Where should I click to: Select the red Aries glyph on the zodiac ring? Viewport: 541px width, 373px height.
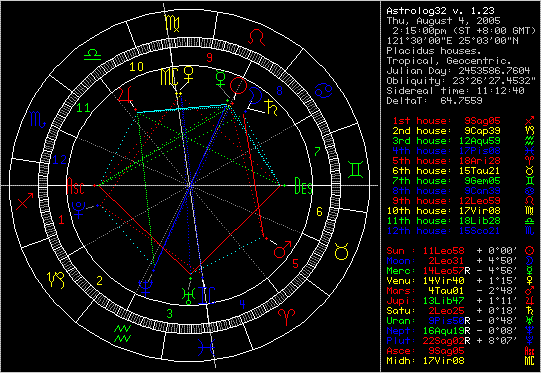286,317
